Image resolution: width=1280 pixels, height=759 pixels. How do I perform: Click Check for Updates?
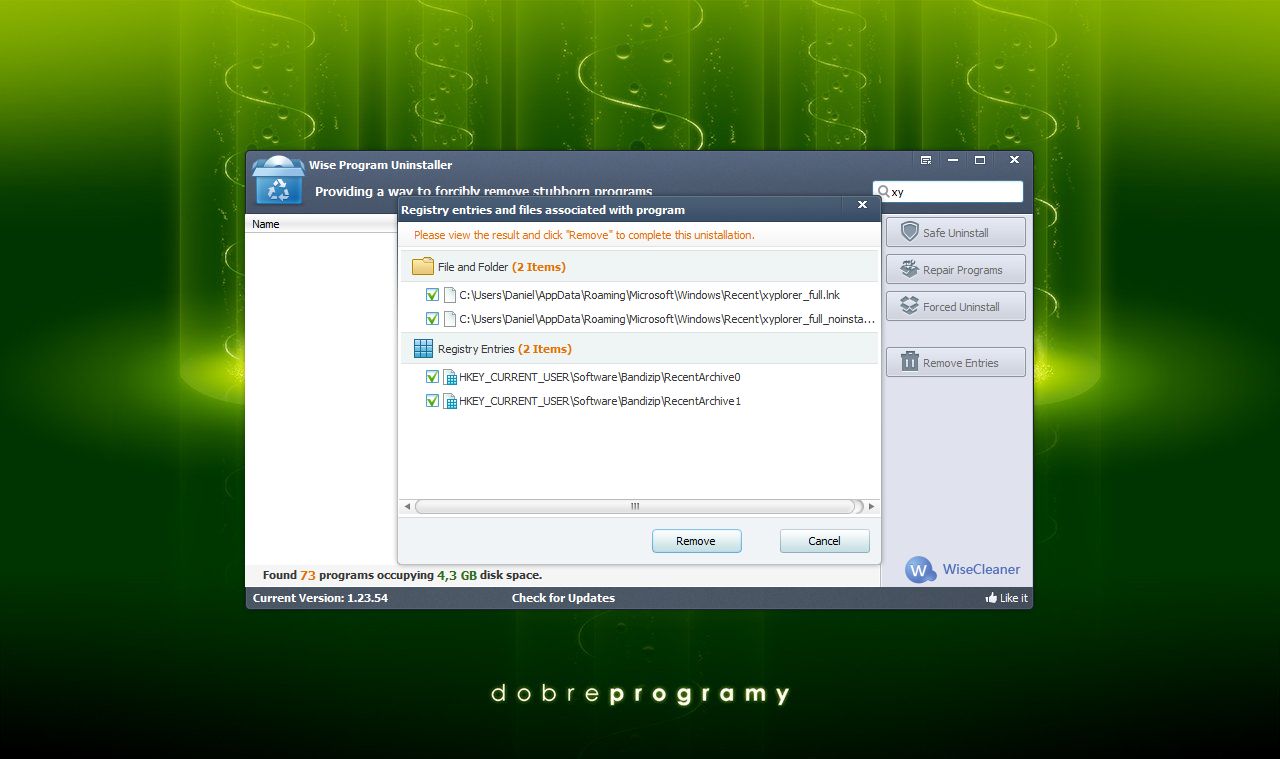(563, 598)
